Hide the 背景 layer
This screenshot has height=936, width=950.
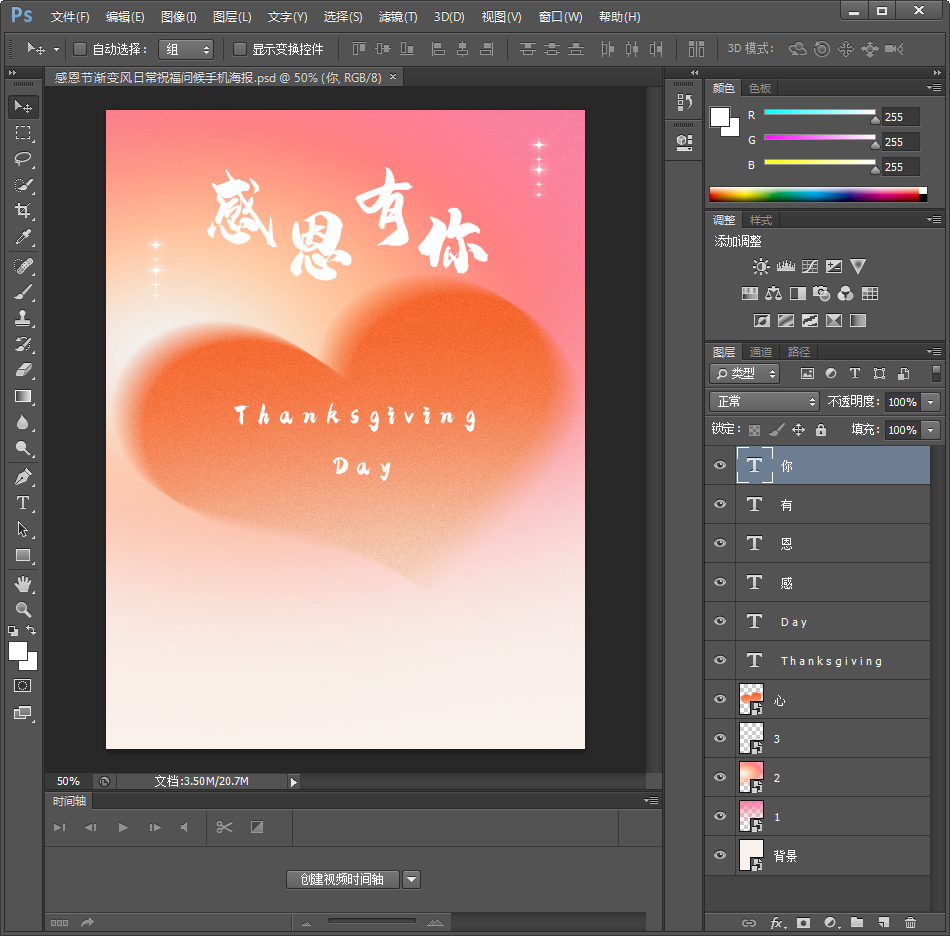coord(720,856)
